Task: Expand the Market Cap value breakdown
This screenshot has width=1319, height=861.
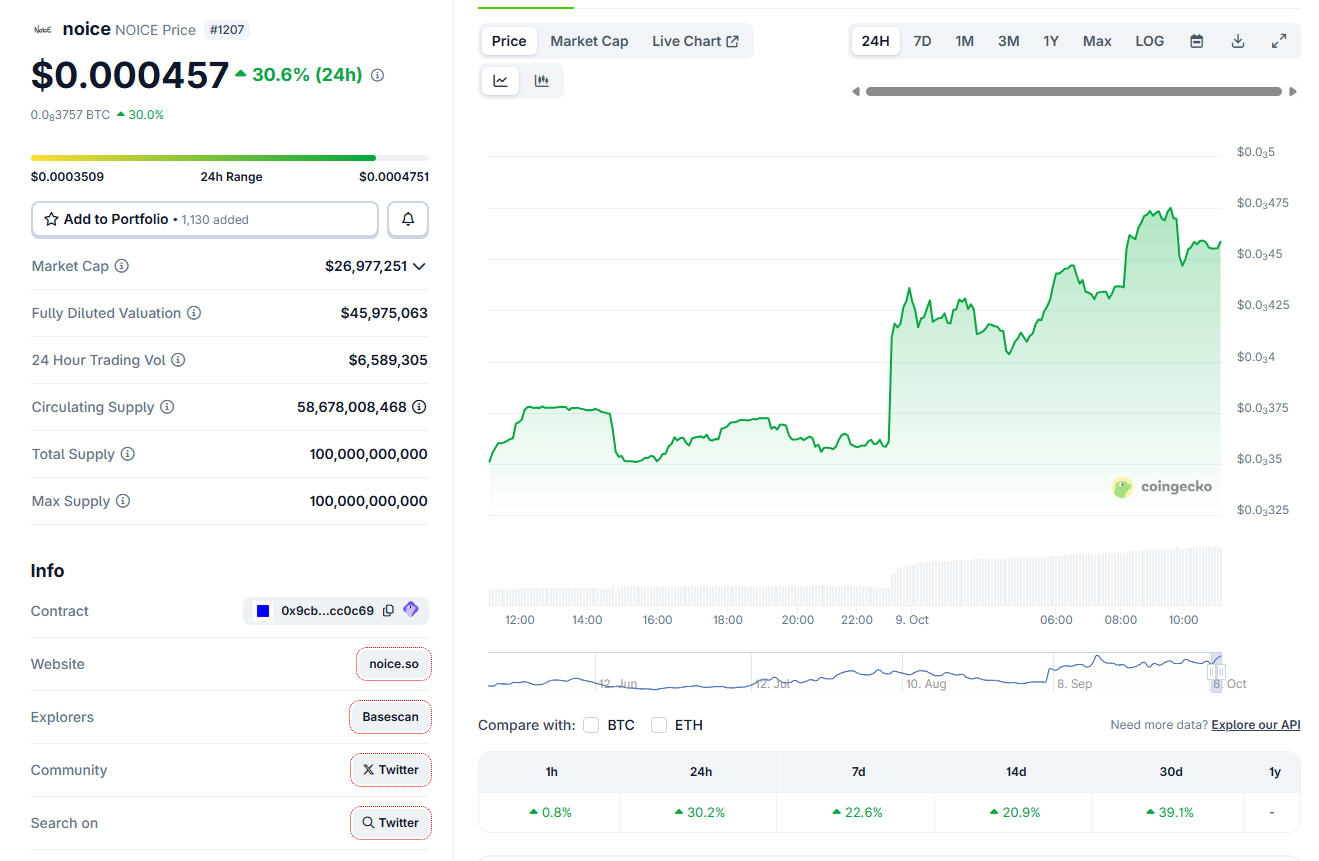Action: point(421,266)
